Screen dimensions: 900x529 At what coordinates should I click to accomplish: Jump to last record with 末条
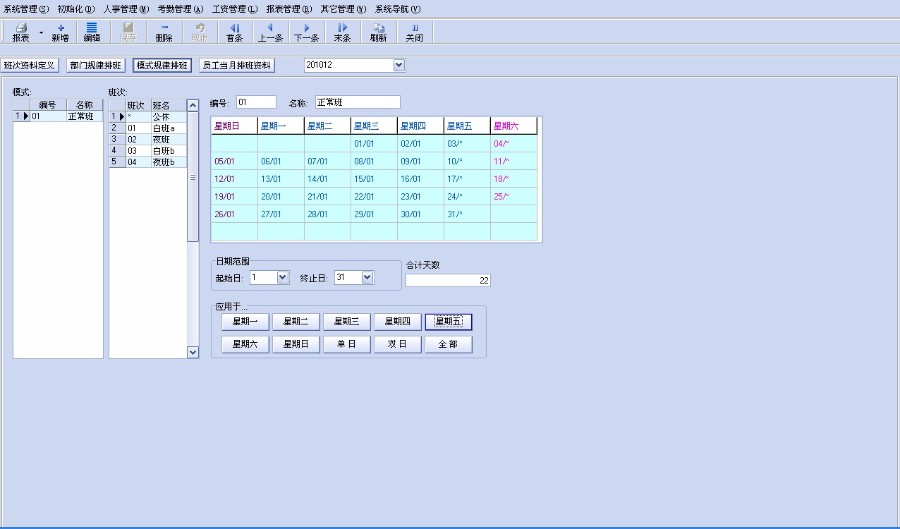point(343,32)
